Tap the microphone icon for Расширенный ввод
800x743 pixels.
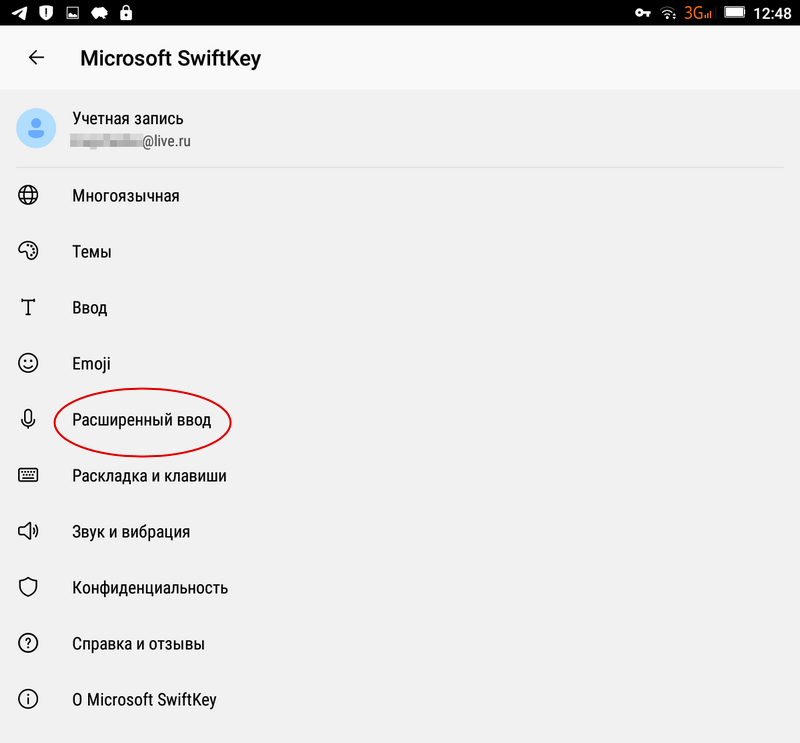pos(28,419)
